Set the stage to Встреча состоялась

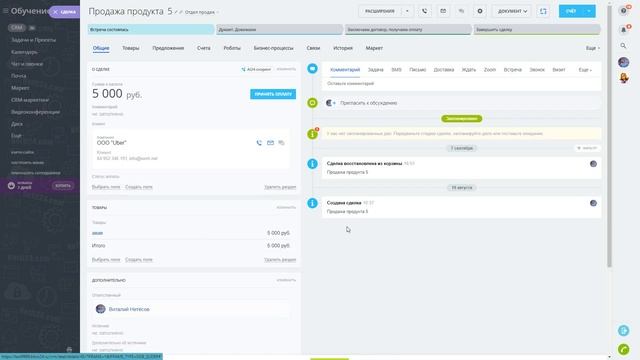151,29
